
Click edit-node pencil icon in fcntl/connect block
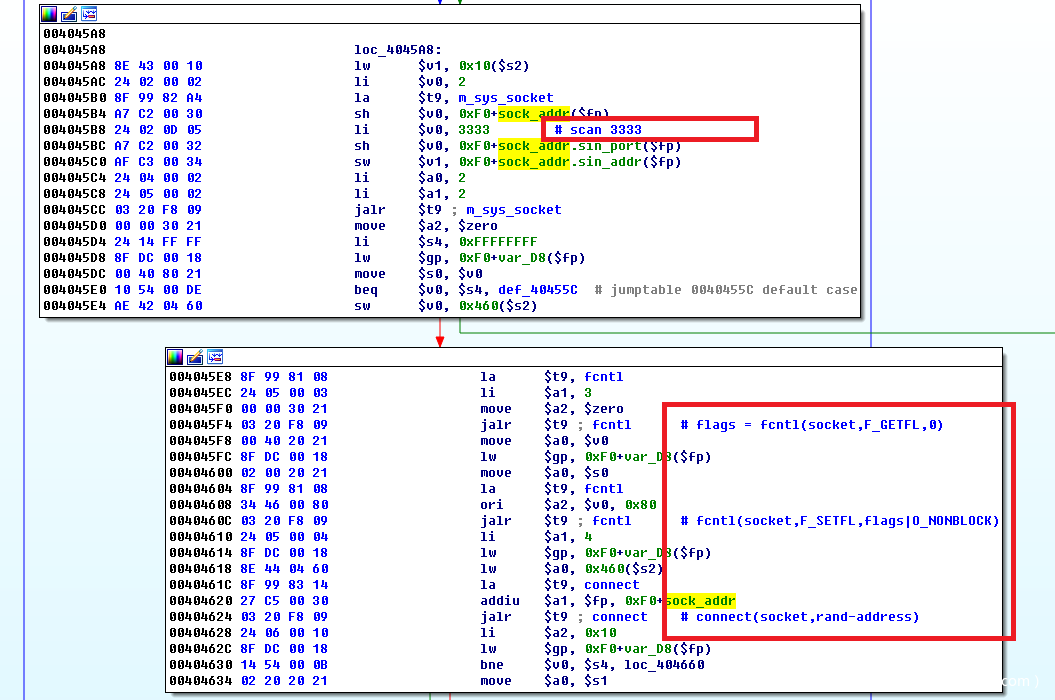tap(195, 357)
